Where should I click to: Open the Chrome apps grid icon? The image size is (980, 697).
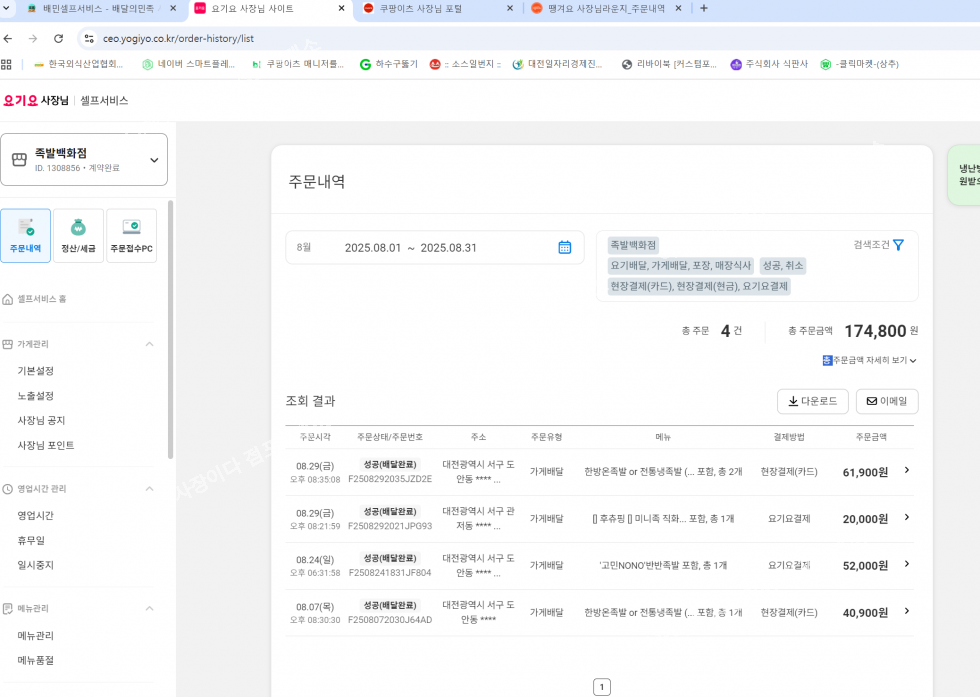click(7, 64)
